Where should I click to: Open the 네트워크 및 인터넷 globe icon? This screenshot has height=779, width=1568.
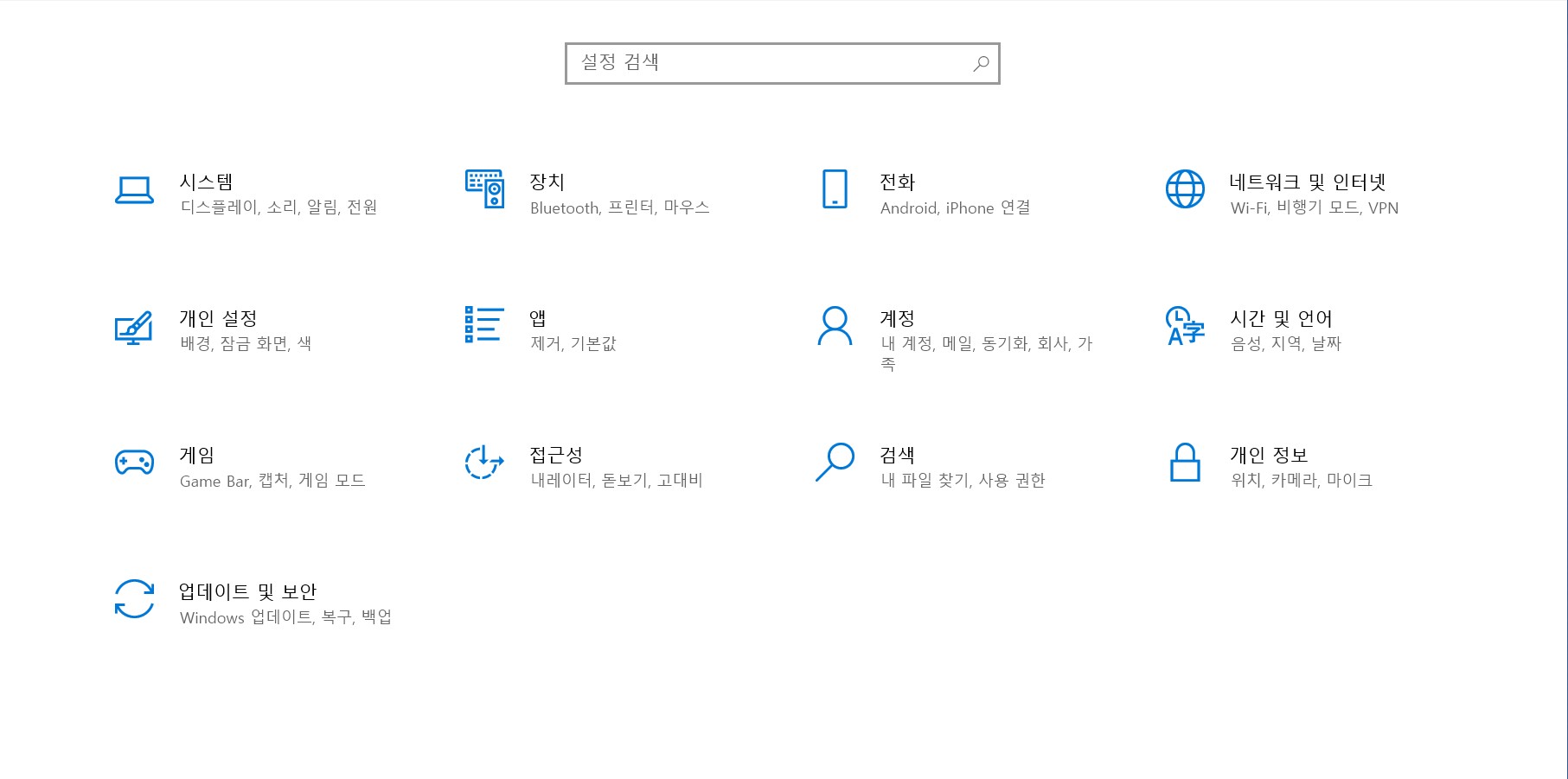1185,188
